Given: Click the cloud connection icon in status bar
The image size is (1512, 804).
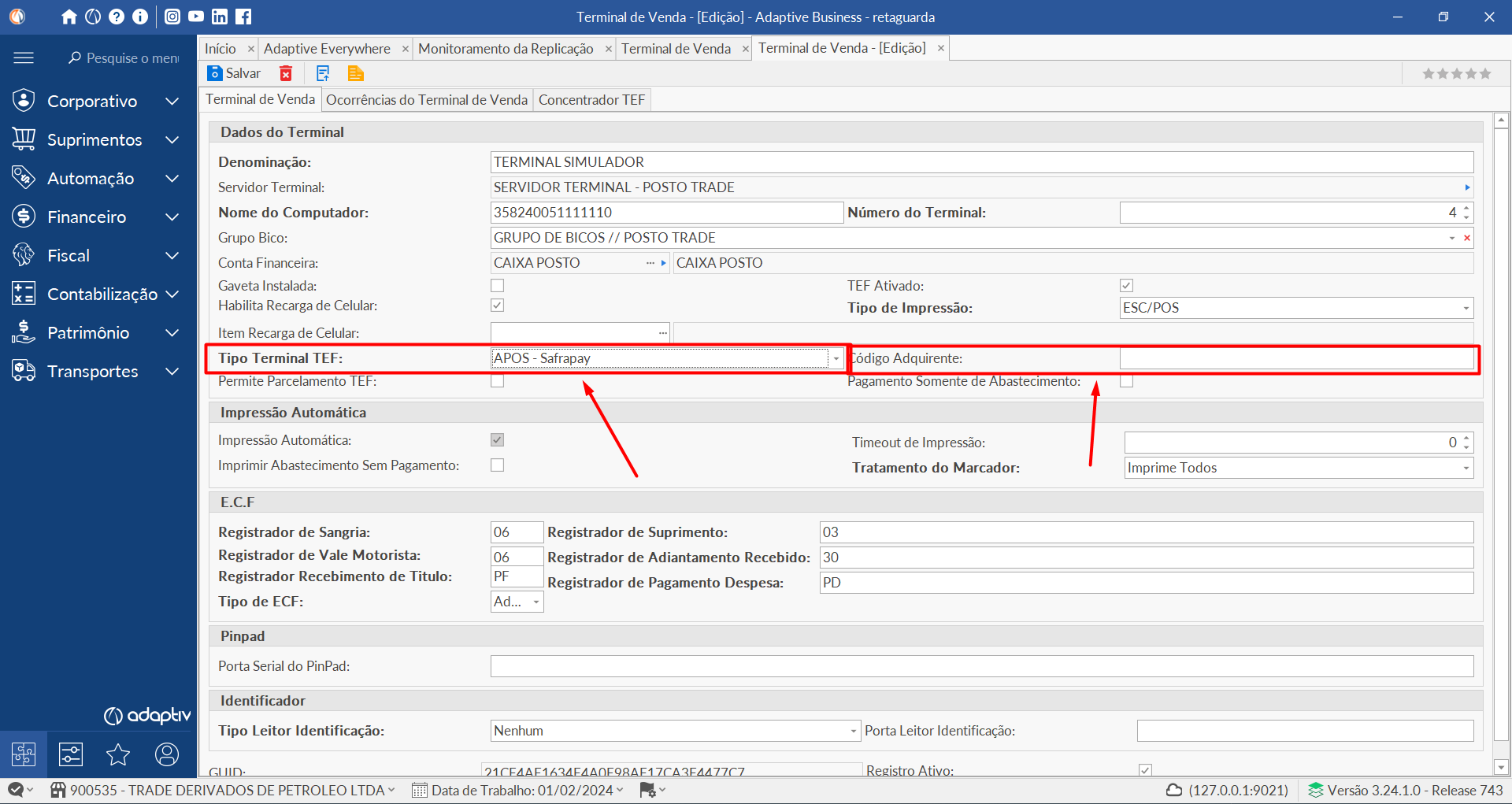Looking at the screenshot, I should (x=1174, y=790).
